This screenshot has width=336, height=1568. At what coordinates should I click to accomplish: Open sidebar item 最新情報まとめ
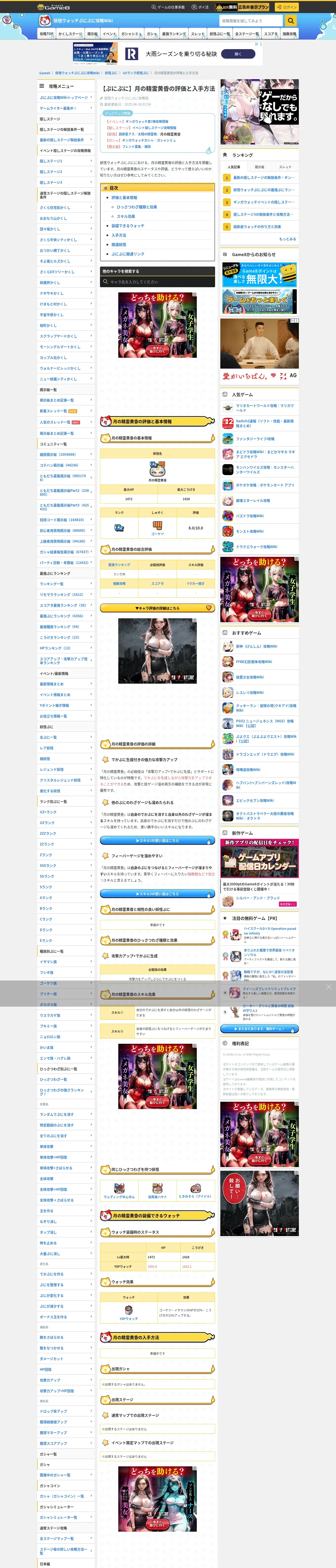tap(66, 684)
